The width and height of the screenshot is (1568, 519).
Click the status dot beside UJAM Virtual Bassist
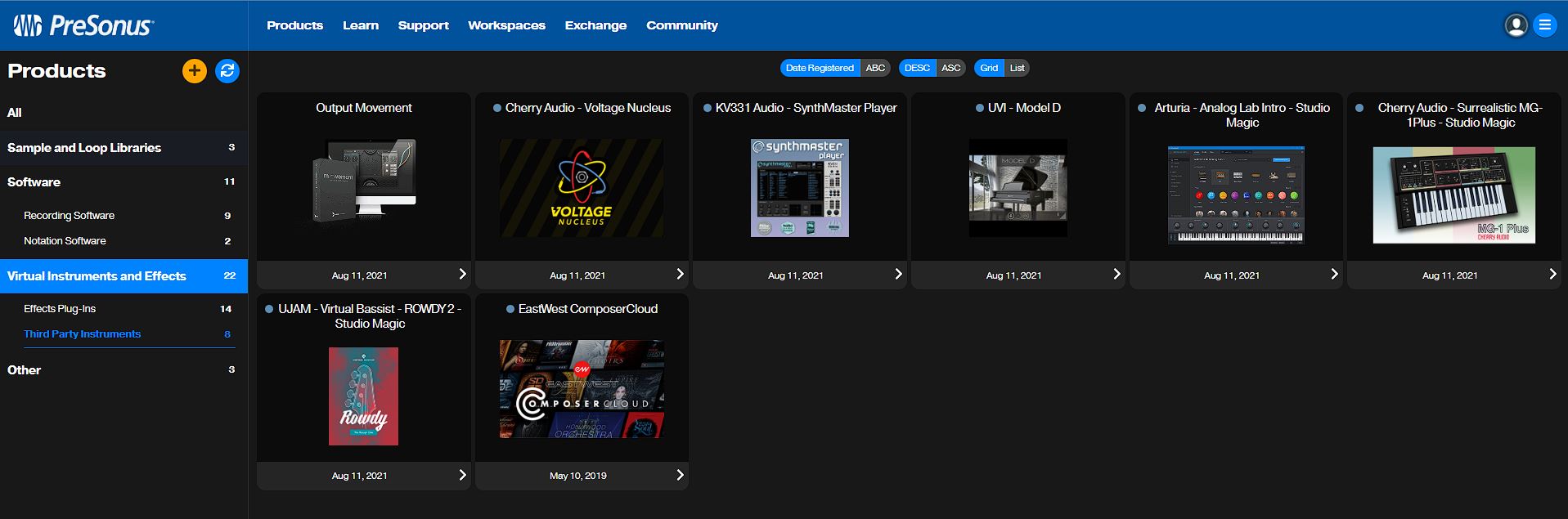point(269,309)
